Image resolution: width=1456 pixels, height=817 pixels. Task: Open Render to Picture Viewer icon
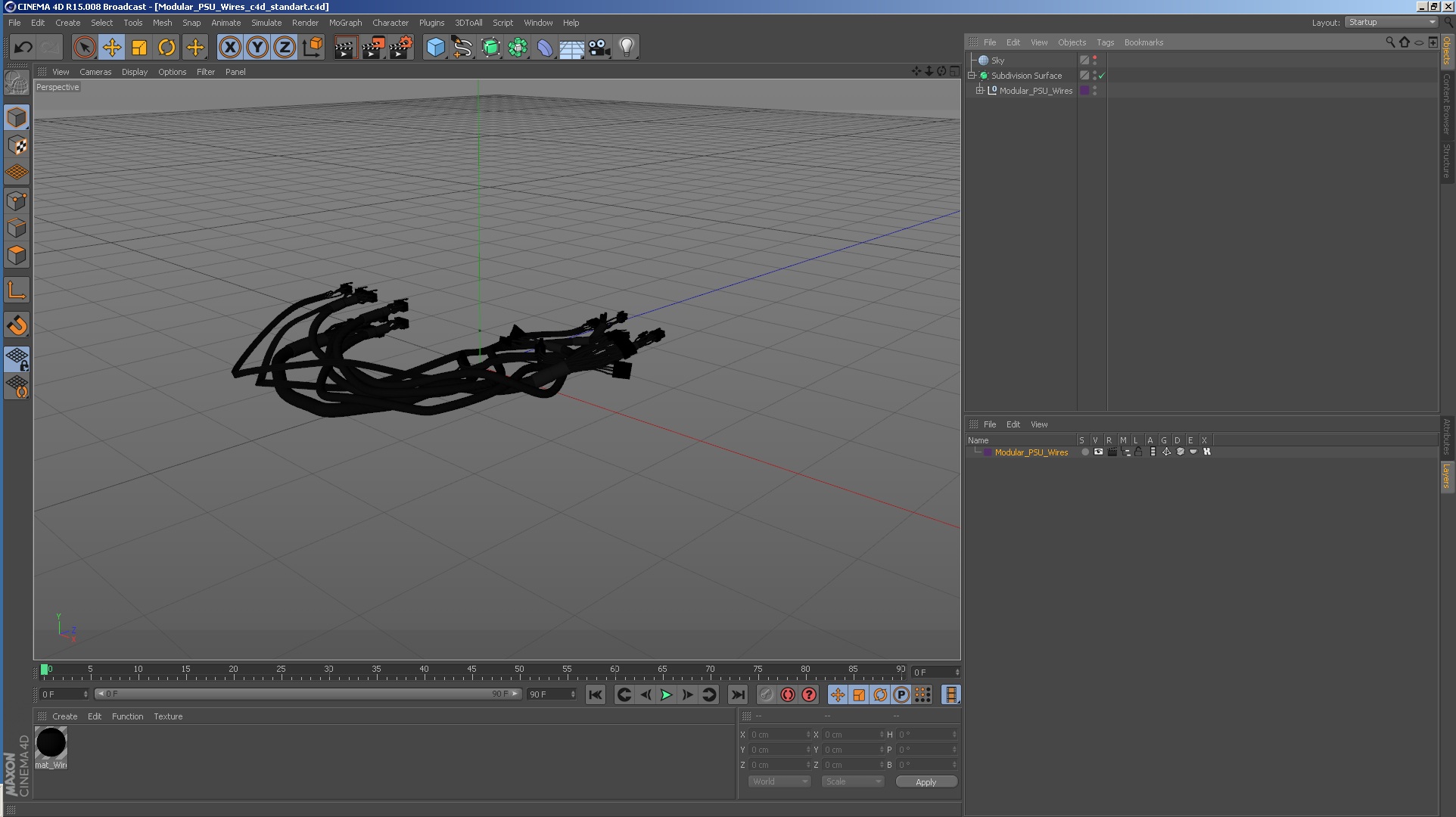[x=373, y=48]
